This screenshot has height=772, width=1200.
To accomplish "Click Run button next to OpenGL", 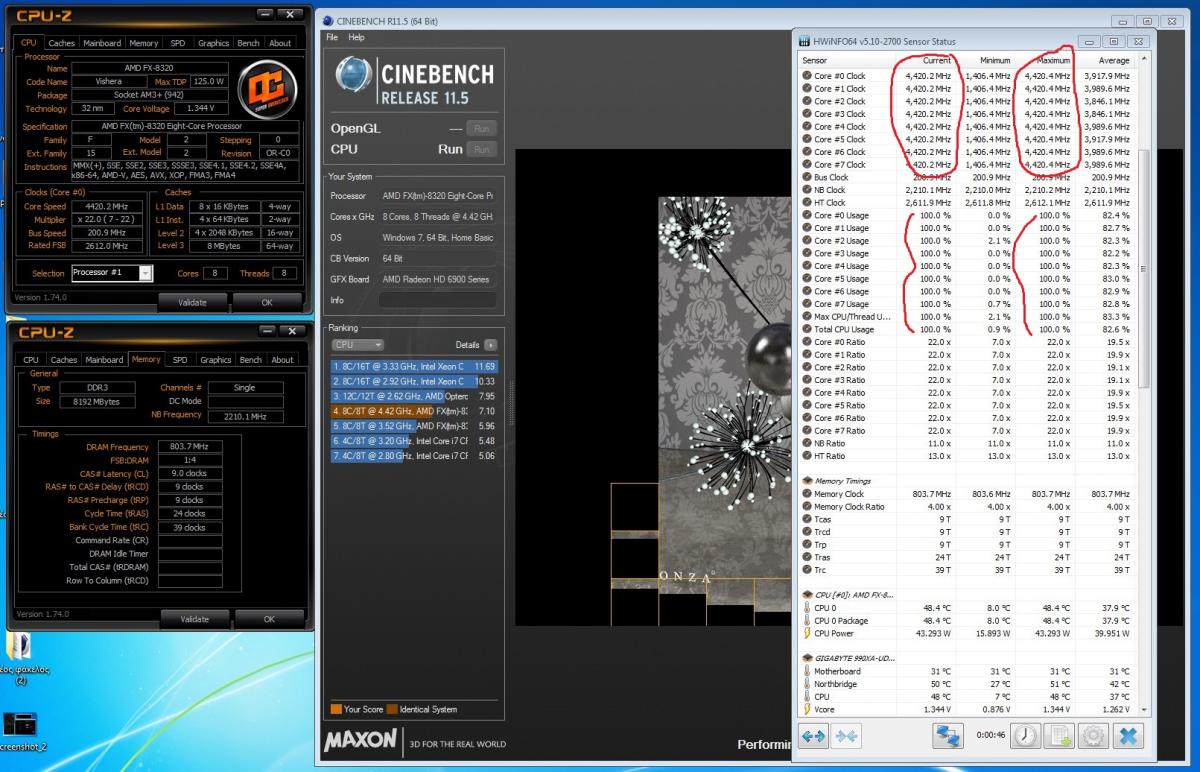I will 482,129.
